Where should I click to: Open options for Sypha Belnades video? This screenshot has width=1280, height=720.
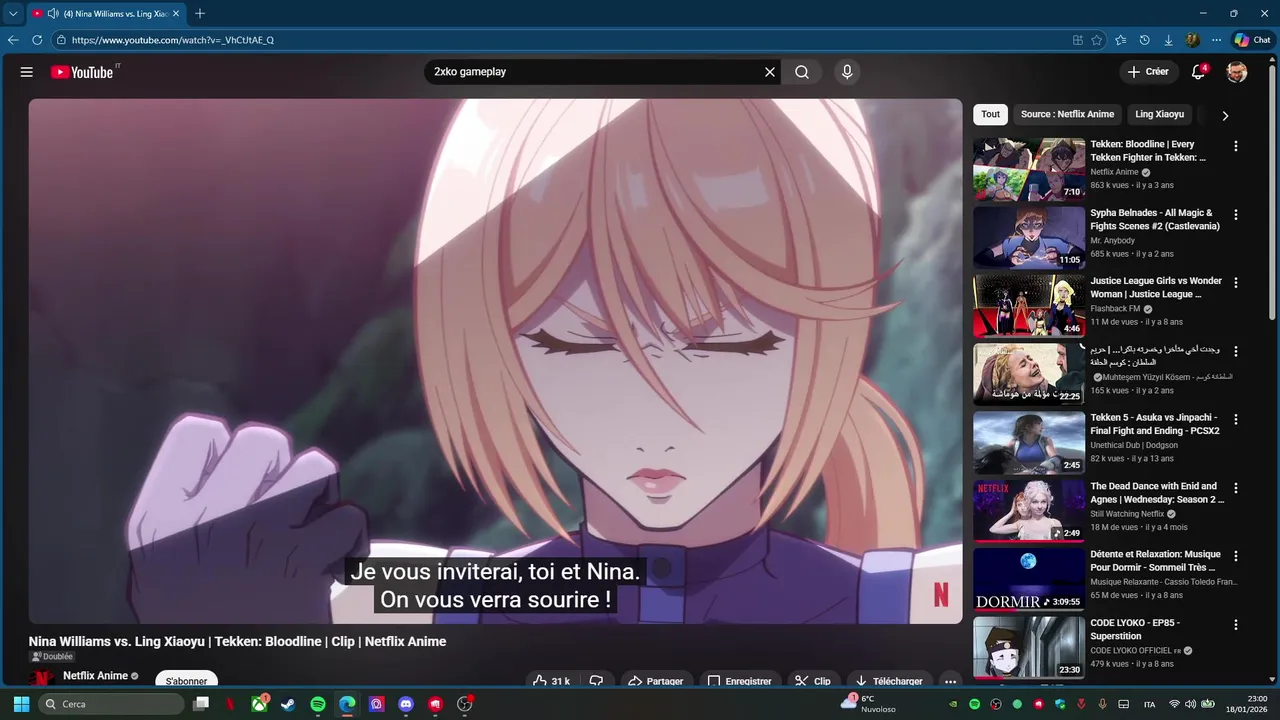1235,214
